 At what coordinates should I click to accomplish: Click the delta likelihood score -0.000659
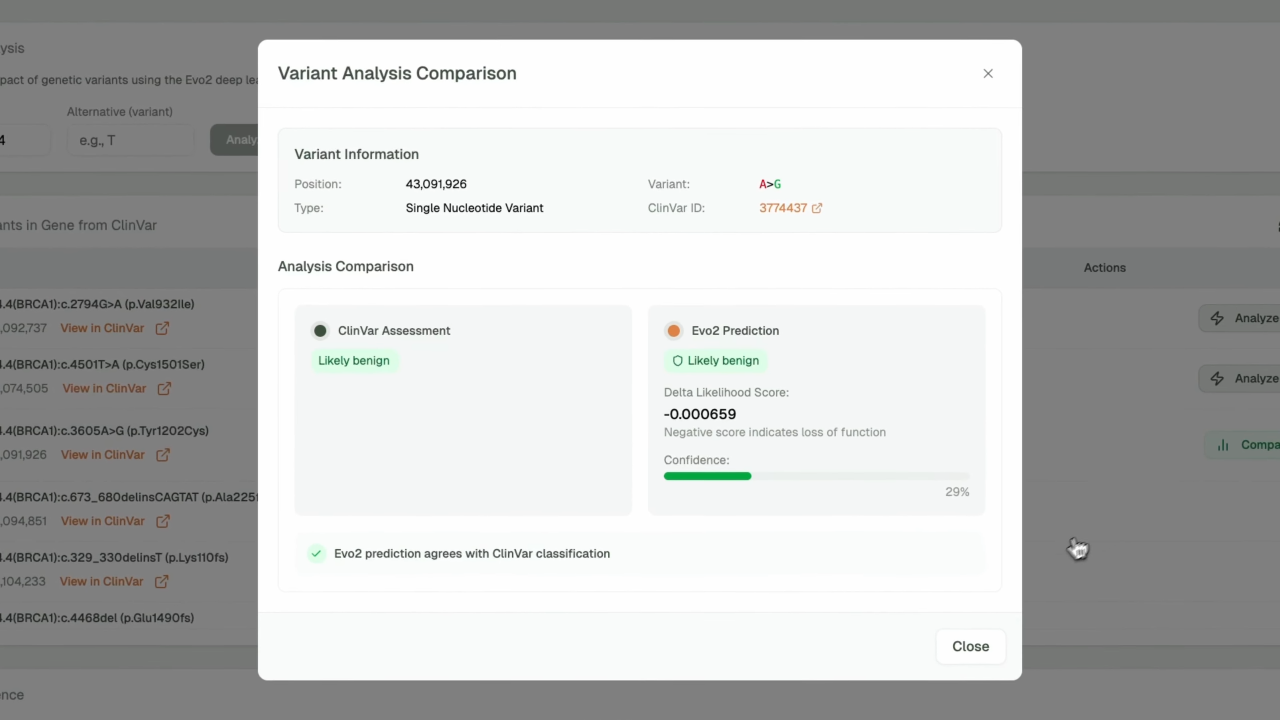[x=700, y=414]
